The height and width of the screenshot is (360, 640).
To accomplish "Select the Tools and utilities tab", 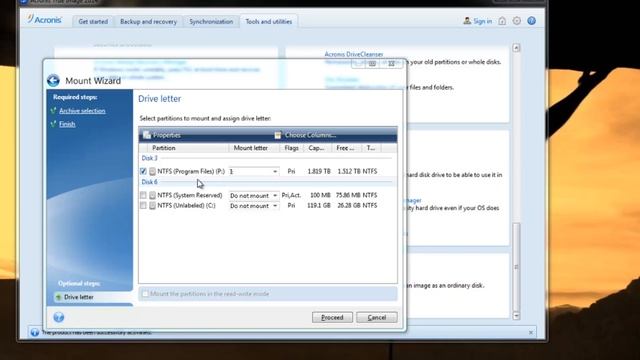I will click(x=269, y=22).
